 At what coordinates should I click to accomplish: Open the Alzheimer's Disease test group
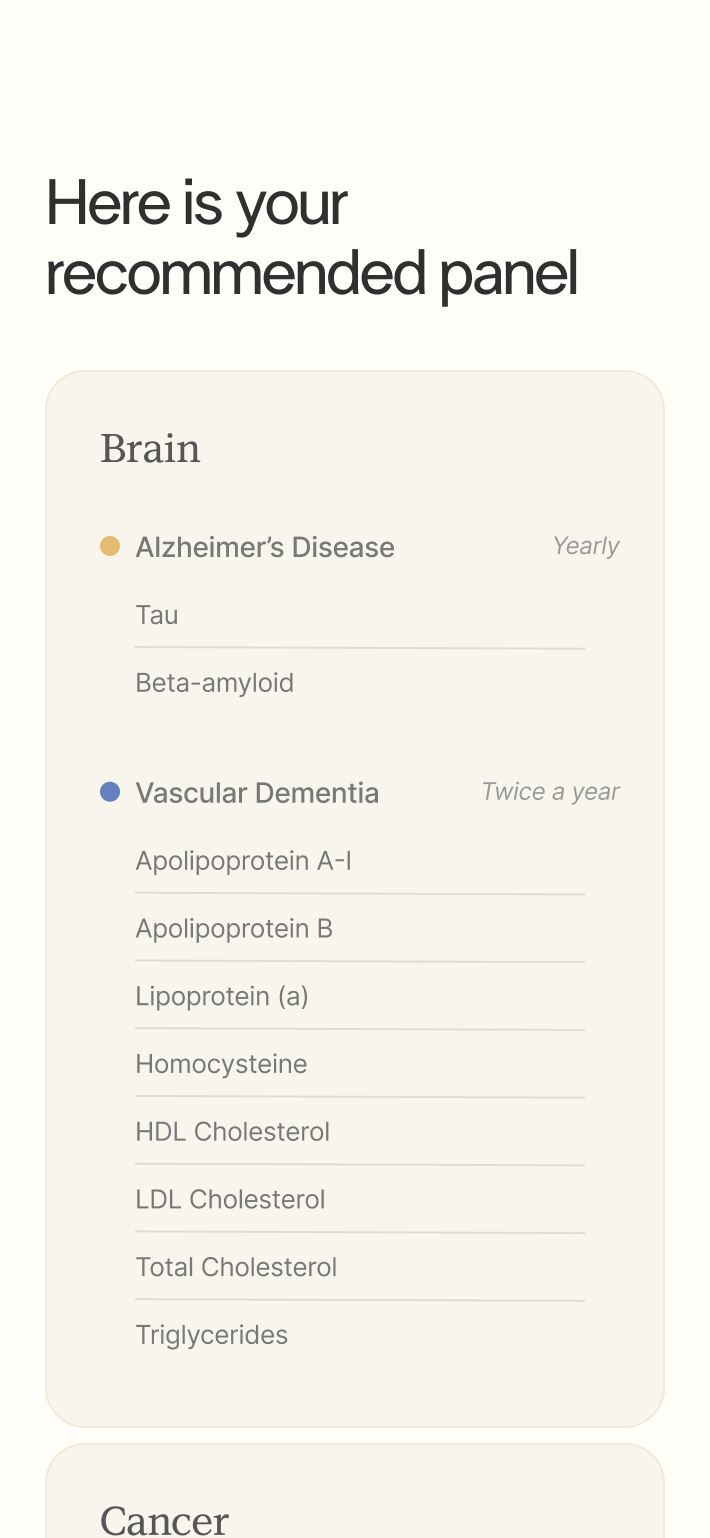265,547
